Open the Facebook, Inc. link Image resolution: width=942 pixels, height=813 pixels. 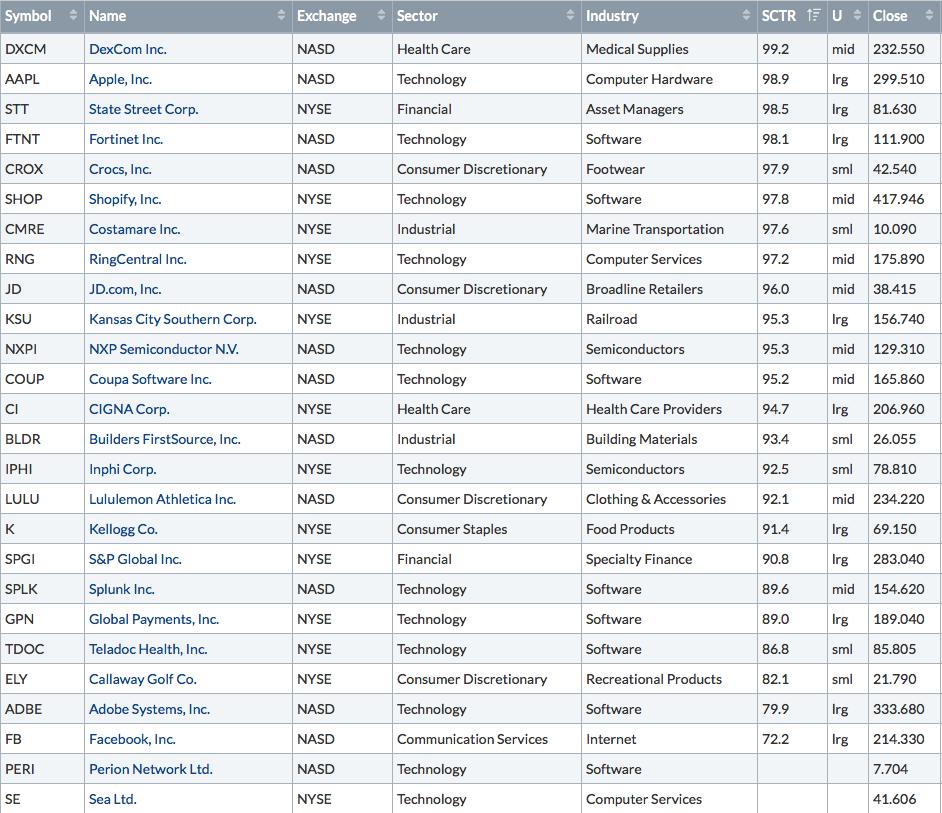pos(132,739)
